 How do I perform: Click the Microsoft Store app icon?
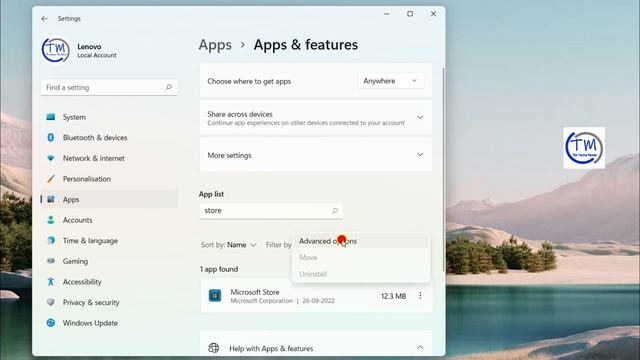pos(215,295)
